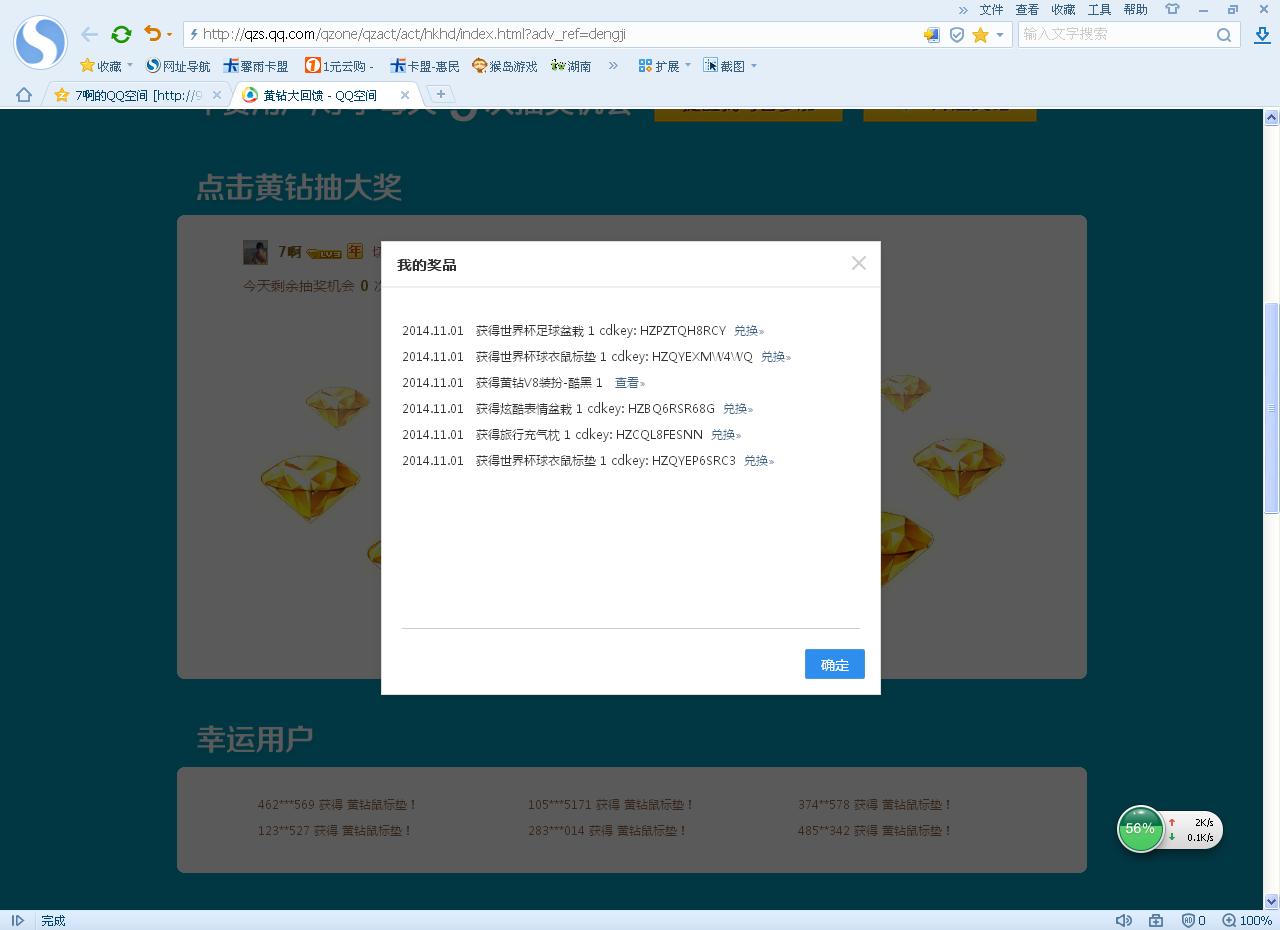Click the Sogou browser logo icon
This screenshot has width=1280, height=930.
coord(40,42)
